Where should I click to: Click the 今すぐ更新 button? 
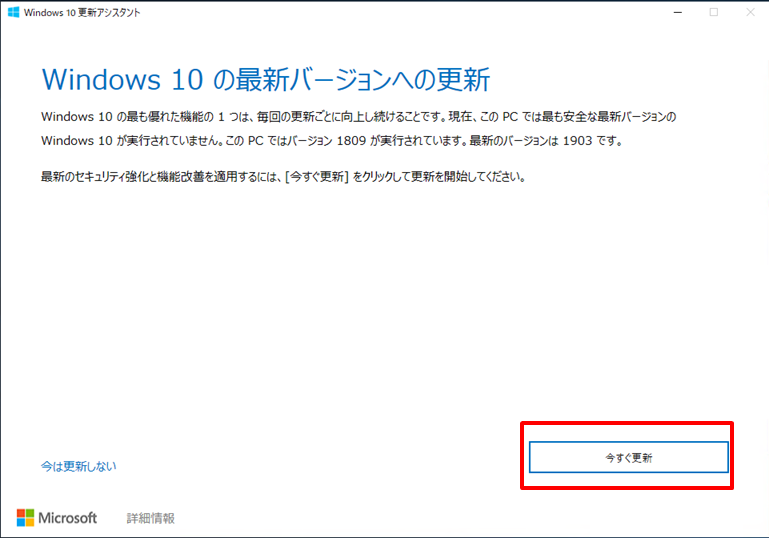628,457
